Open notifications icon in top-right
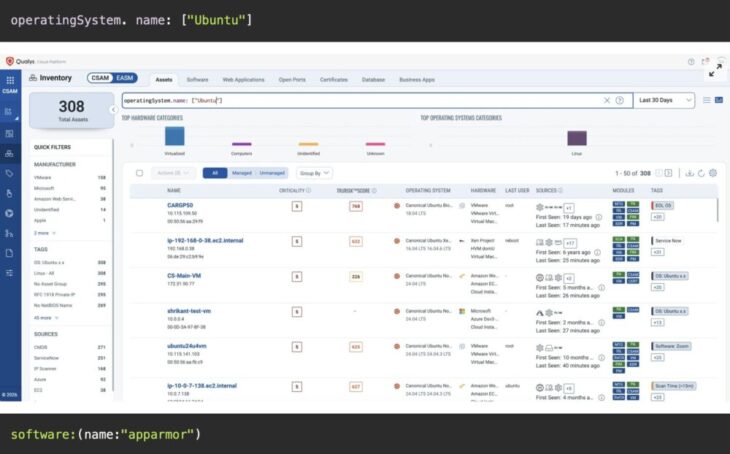 coord(705,61)
